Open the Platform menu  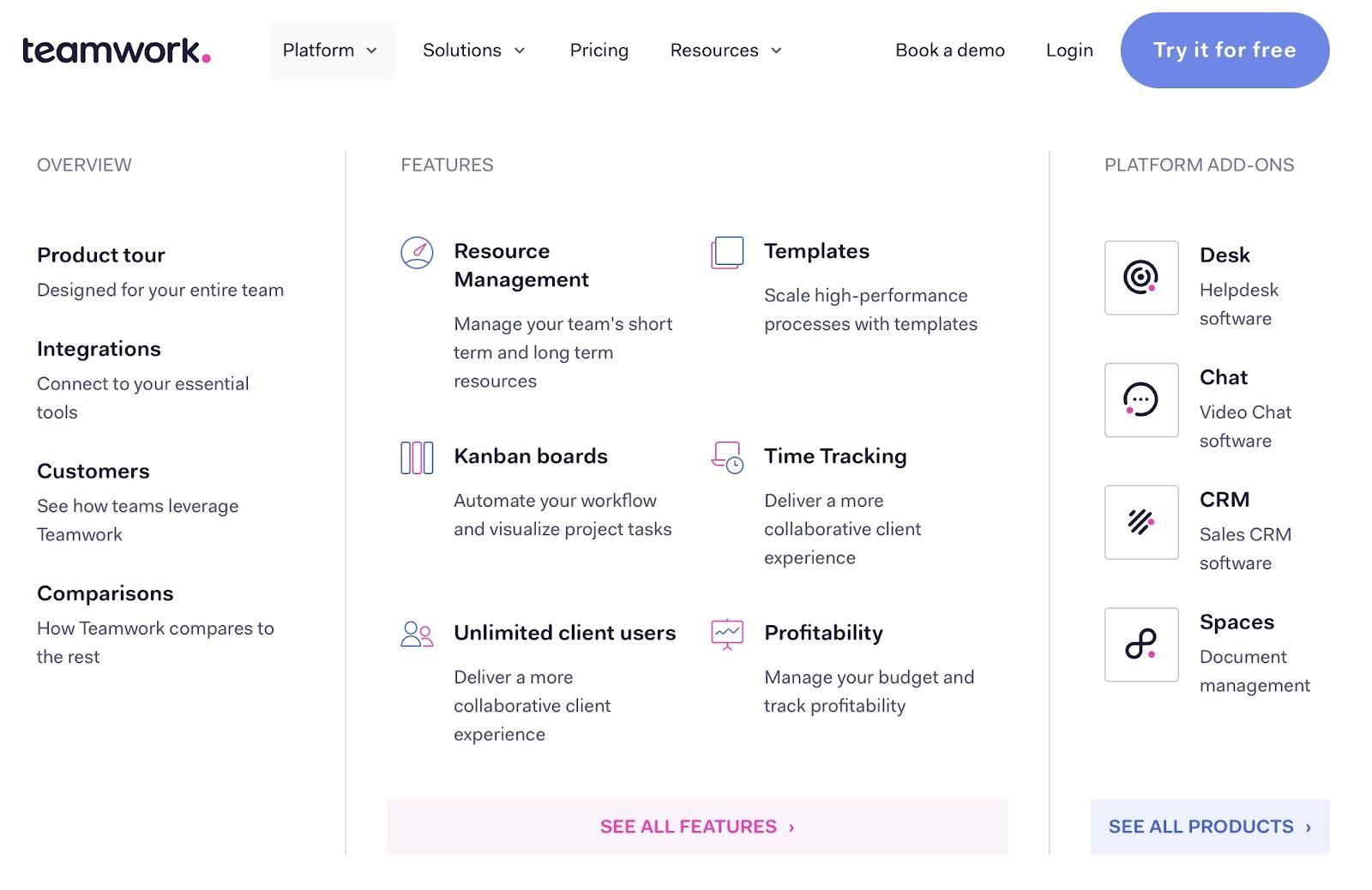[x=332, y=51]
